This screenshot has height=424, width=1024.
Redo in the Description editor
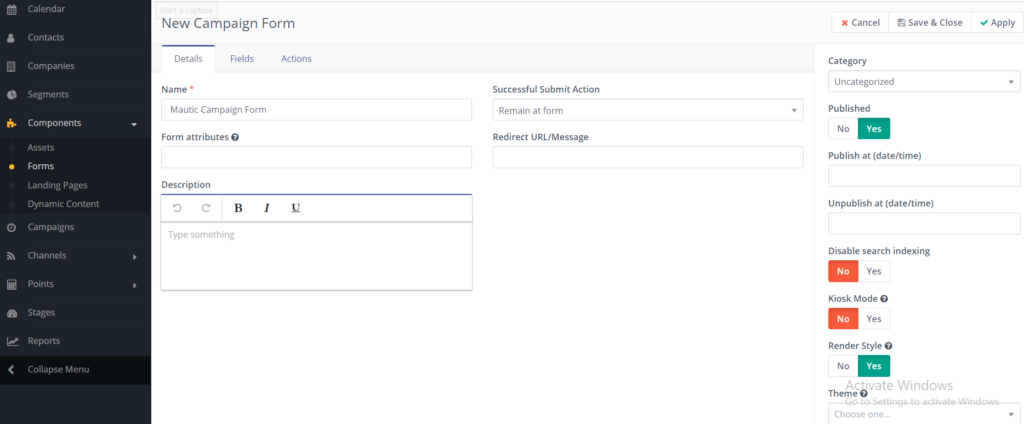(206, 208)
